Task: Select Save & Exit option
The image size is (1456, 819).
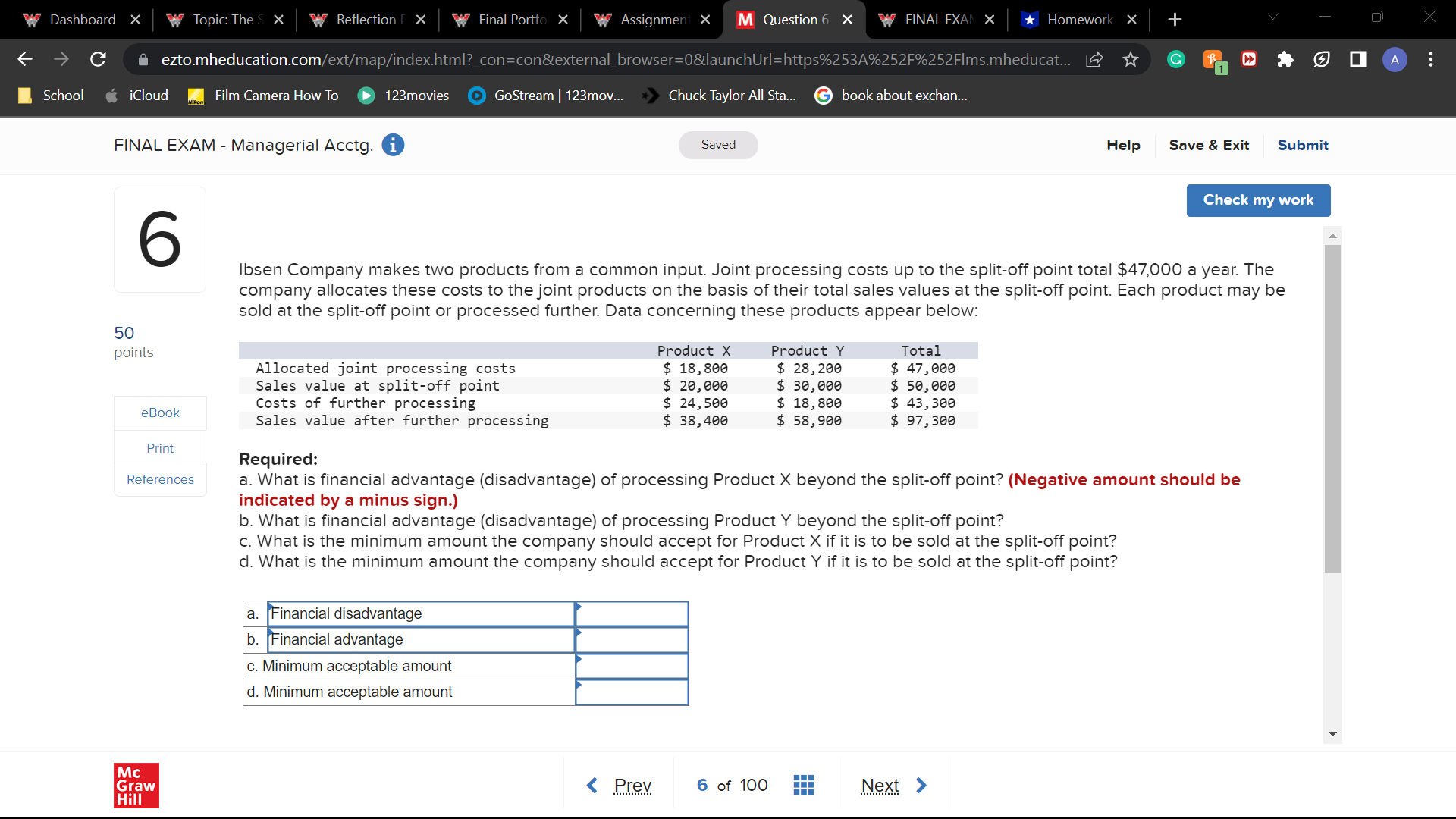Action: pyautogui.click(x=1208, y=144)
